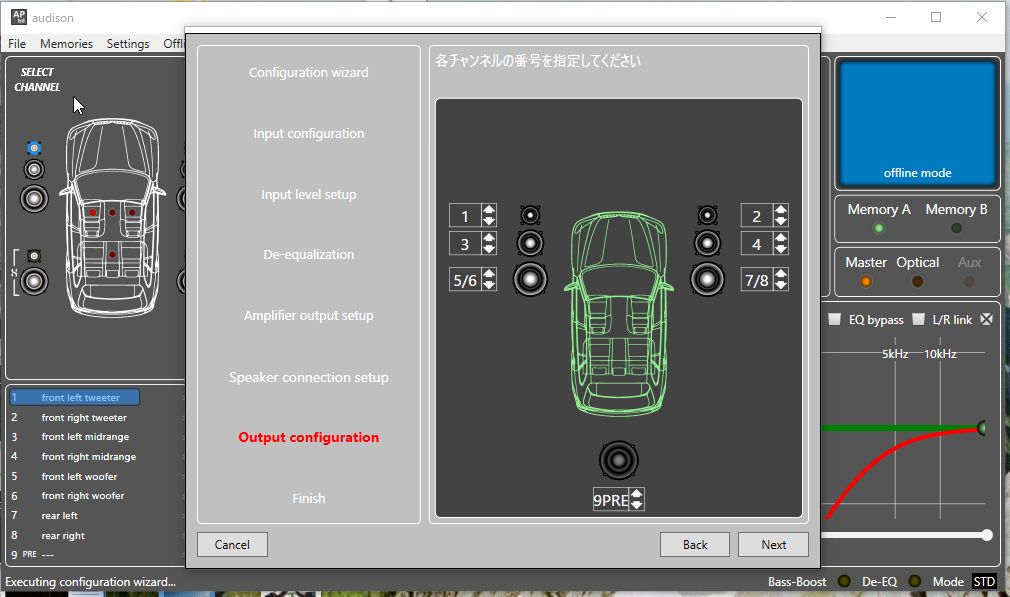
Task: Click the Back button in wizard
Action: tap(694, 545)
